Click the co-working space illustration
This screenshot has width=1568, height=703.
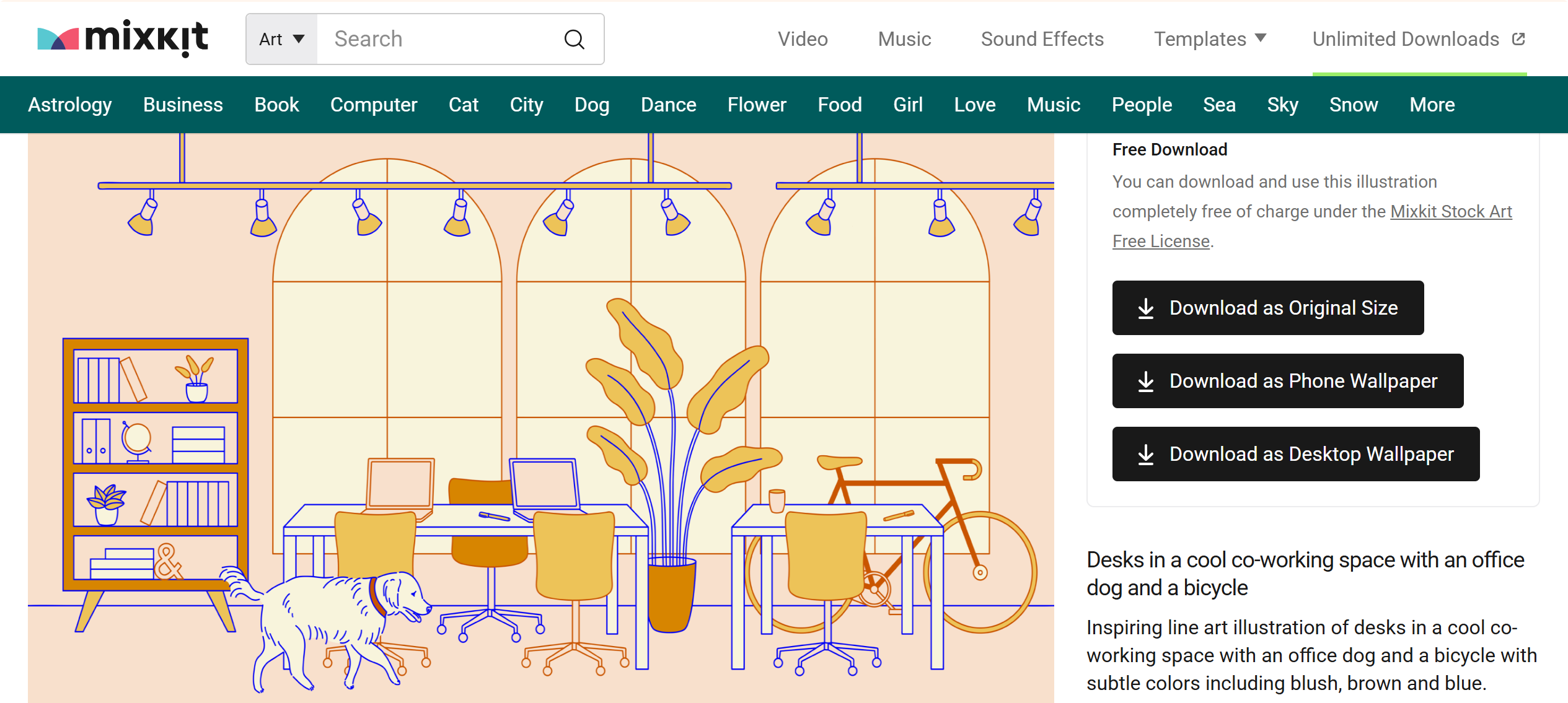coord(540,418)
